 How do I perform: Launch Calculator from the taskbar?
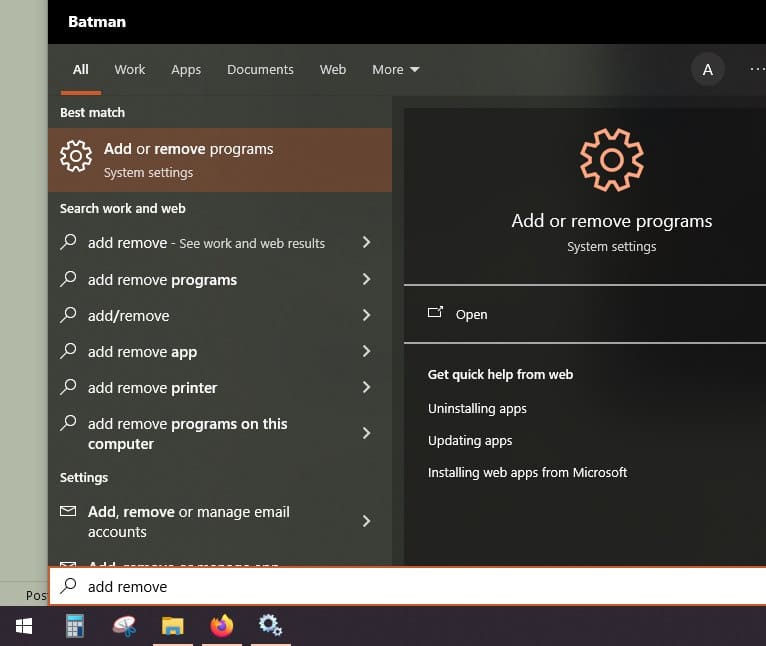click(x=75, y=626)
